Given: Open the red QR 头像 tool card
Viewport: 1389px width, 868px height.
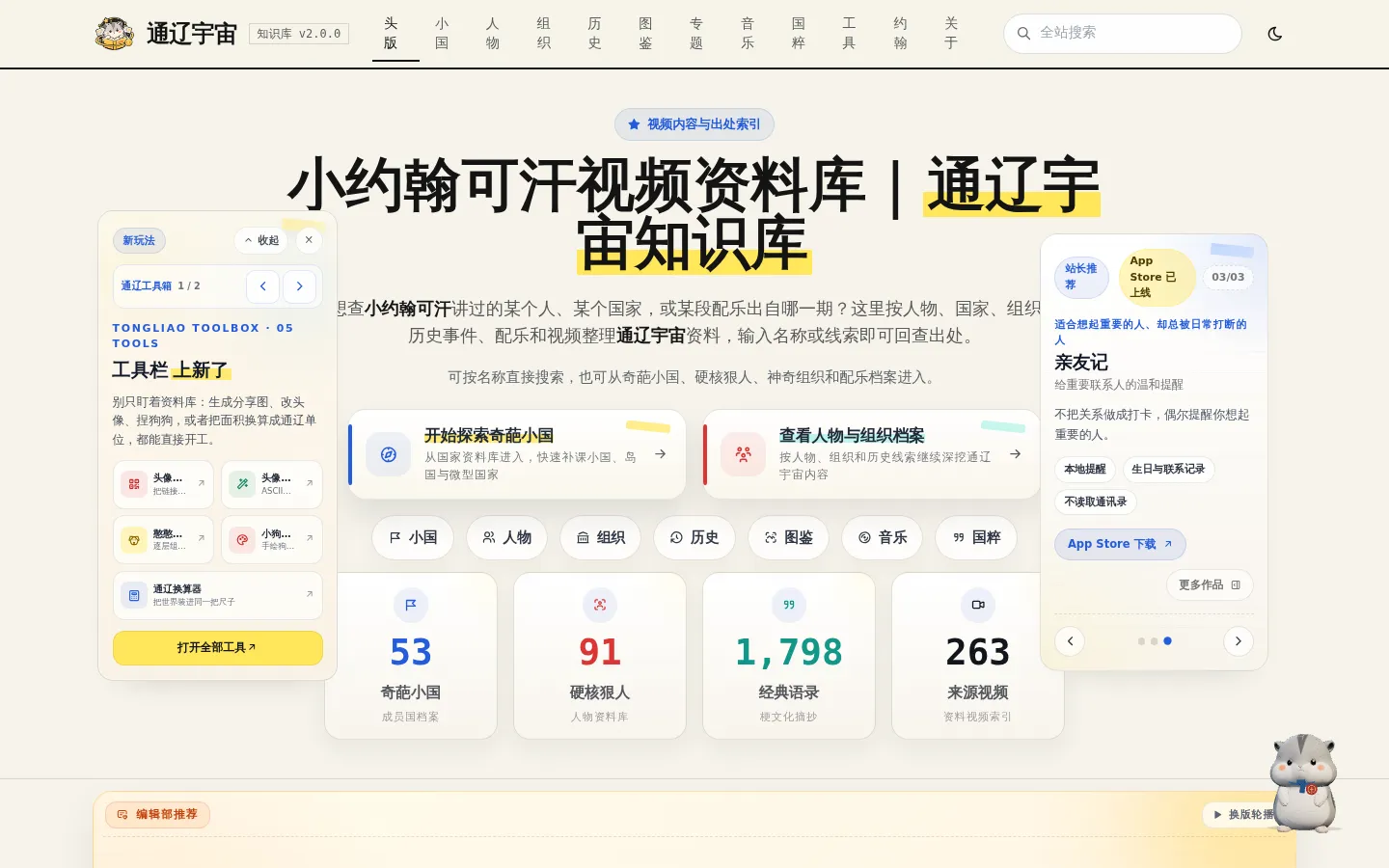Looking at the screenshot, I should click(163, 484).
